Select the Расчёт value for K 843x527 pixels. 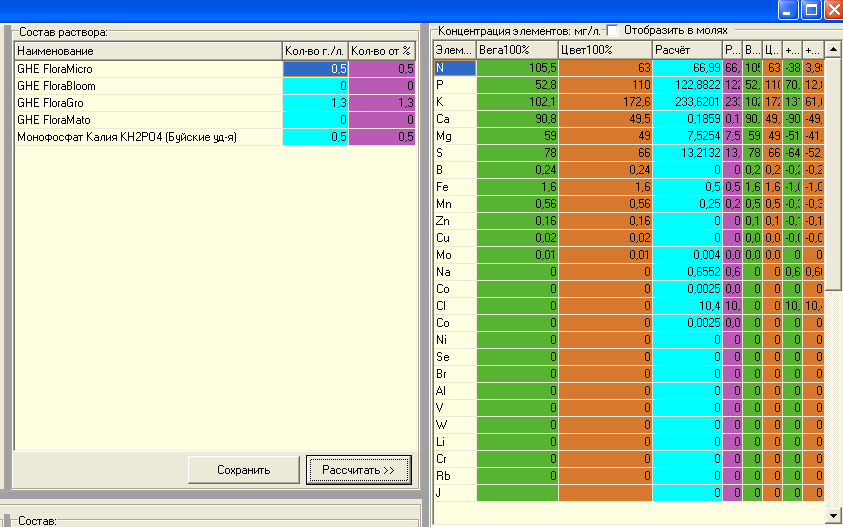pos(688,102)
